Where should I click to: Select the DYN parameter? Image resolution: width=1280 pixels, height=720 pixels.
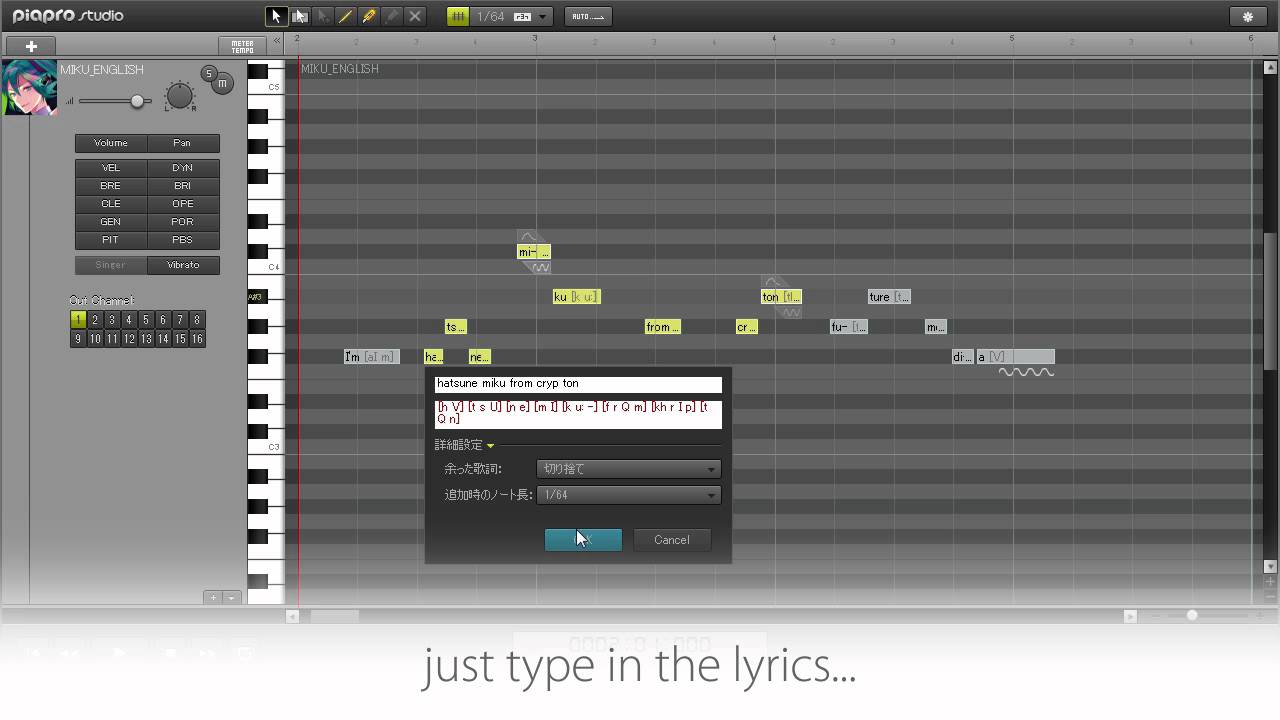point(183,168)
